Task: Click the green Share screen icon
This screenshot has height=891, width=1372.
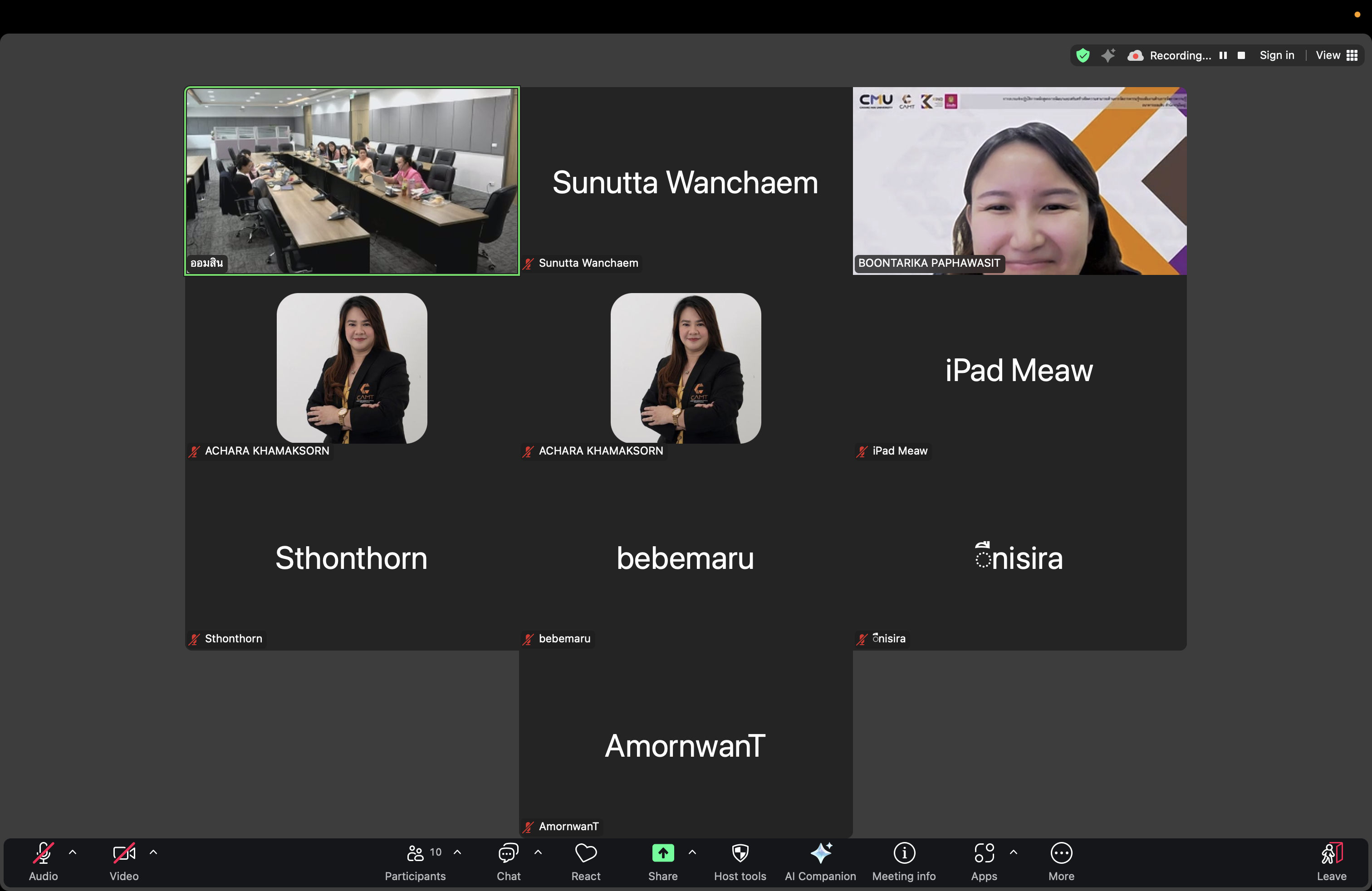Action: coord(662,853)
